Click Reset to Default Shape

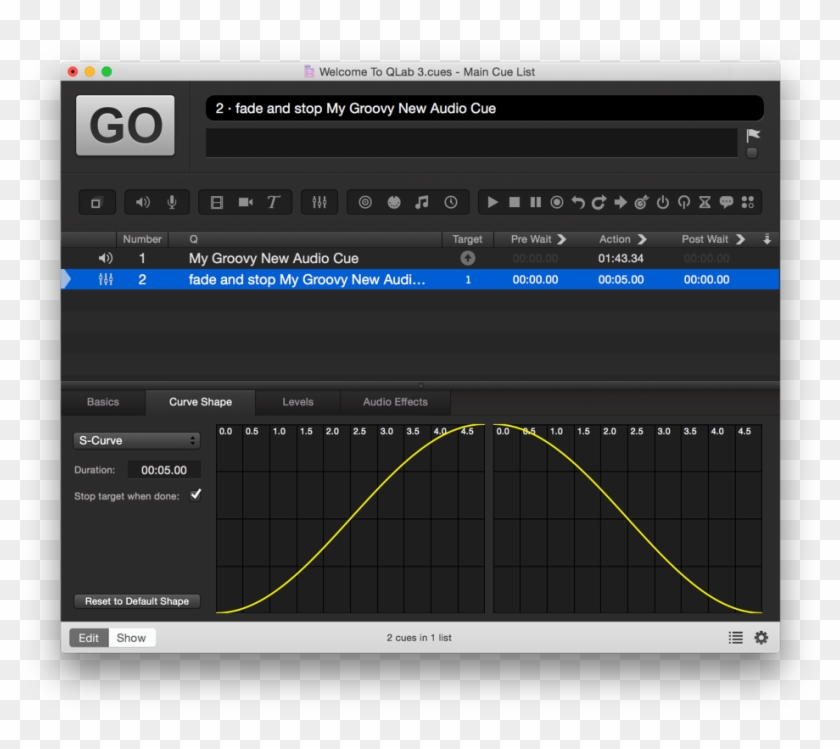[x=137, y=601]
